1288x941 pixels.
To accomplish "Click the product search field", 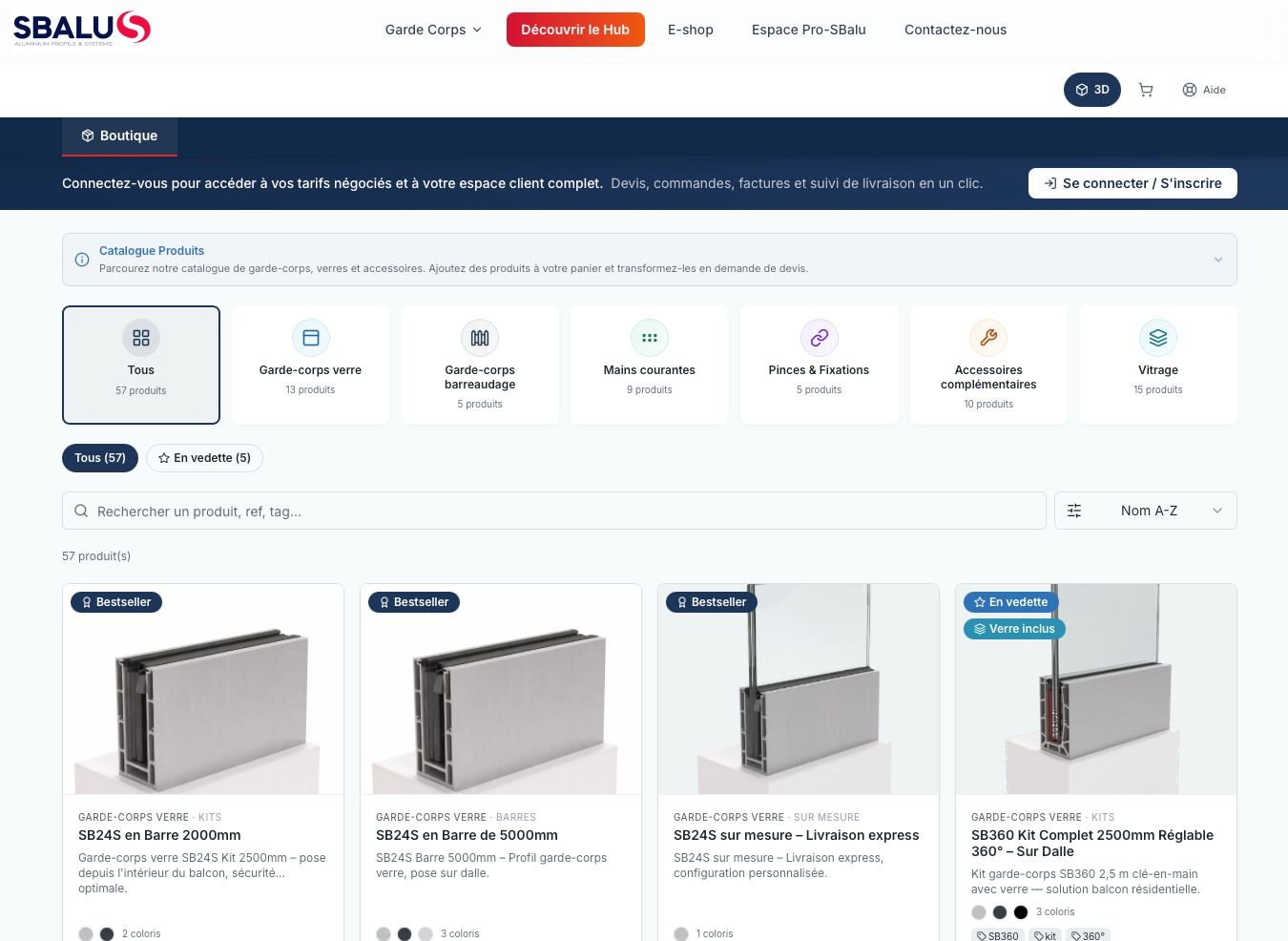I will (x=554, y=511).
